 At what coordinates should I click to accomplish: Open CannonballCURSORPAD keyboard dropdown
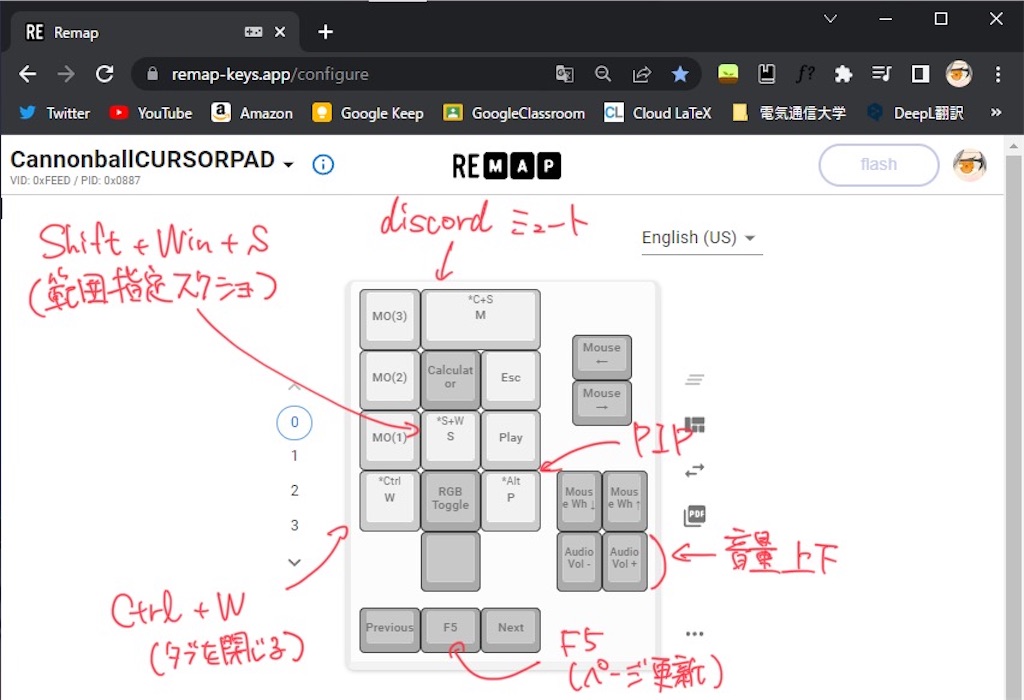pyautogui.click(x=288, y=165)
